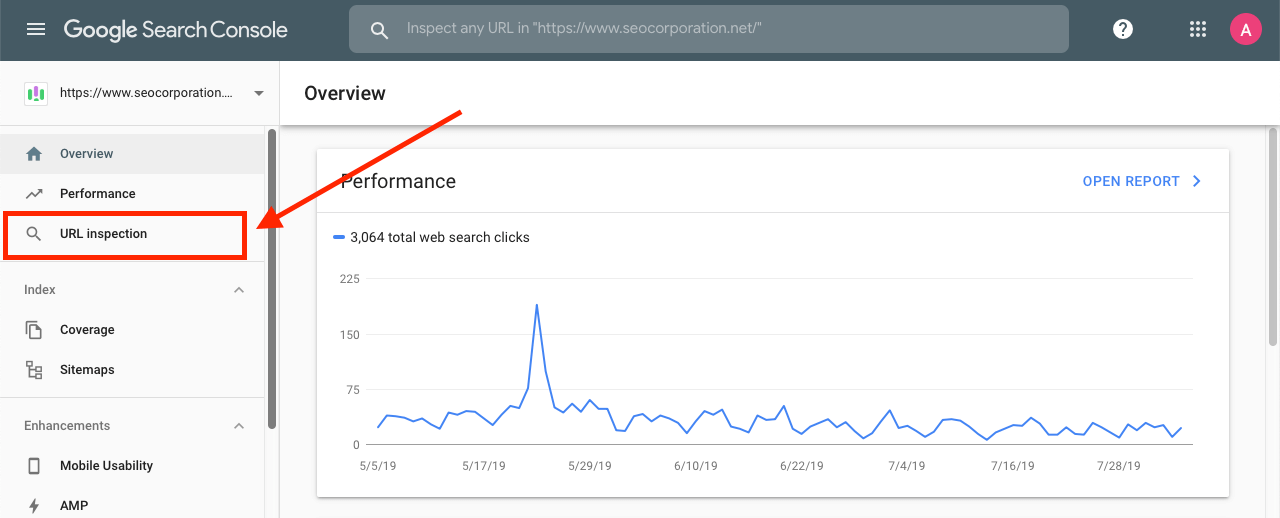This screenshot has height=518, width=1280.
Task: Click the search magnifier in the URL bar
Action: pyautogui.click(x=379, y=30)
